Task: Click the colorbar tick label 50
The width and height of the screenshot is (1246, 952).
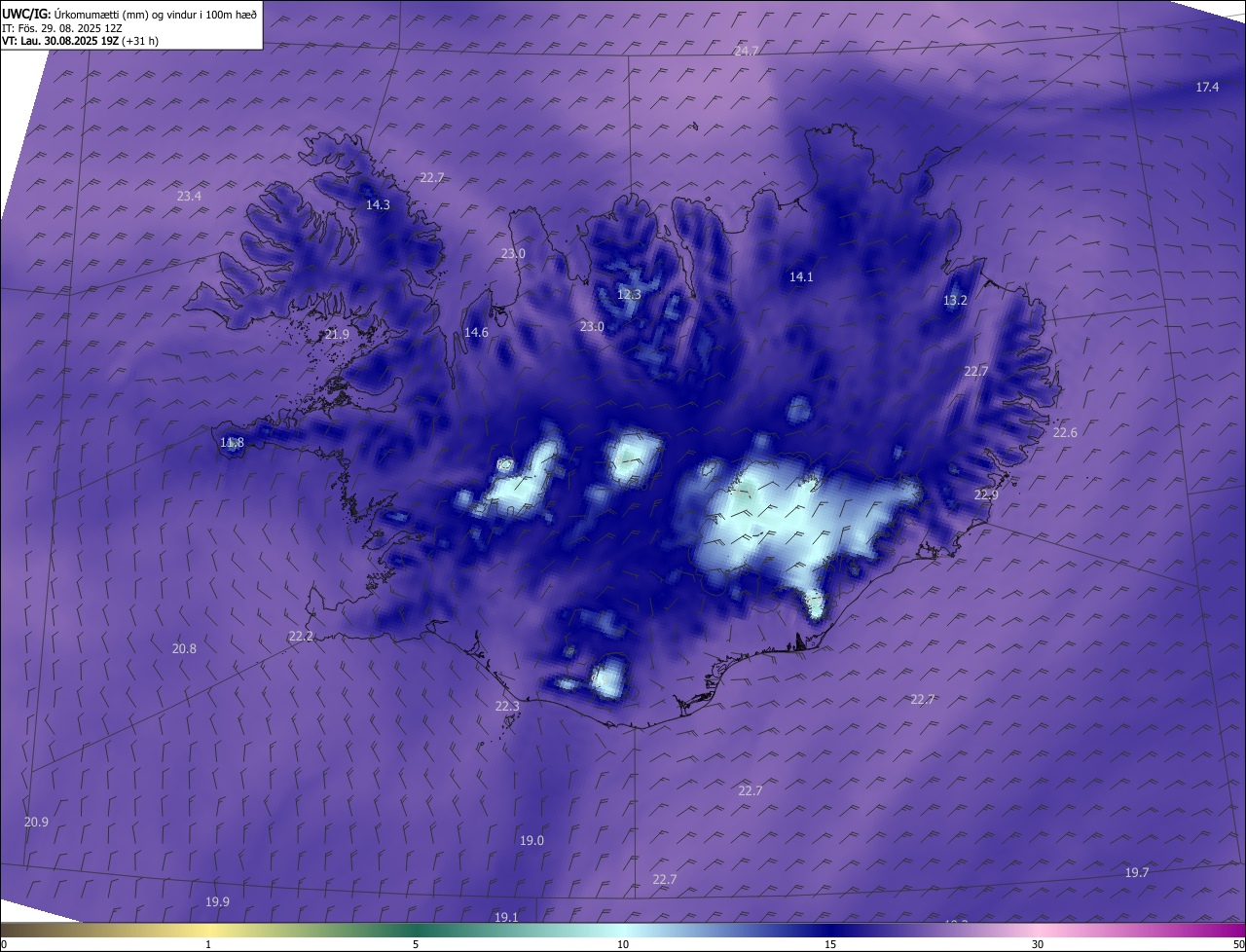Action: (x=1239, y=944)
